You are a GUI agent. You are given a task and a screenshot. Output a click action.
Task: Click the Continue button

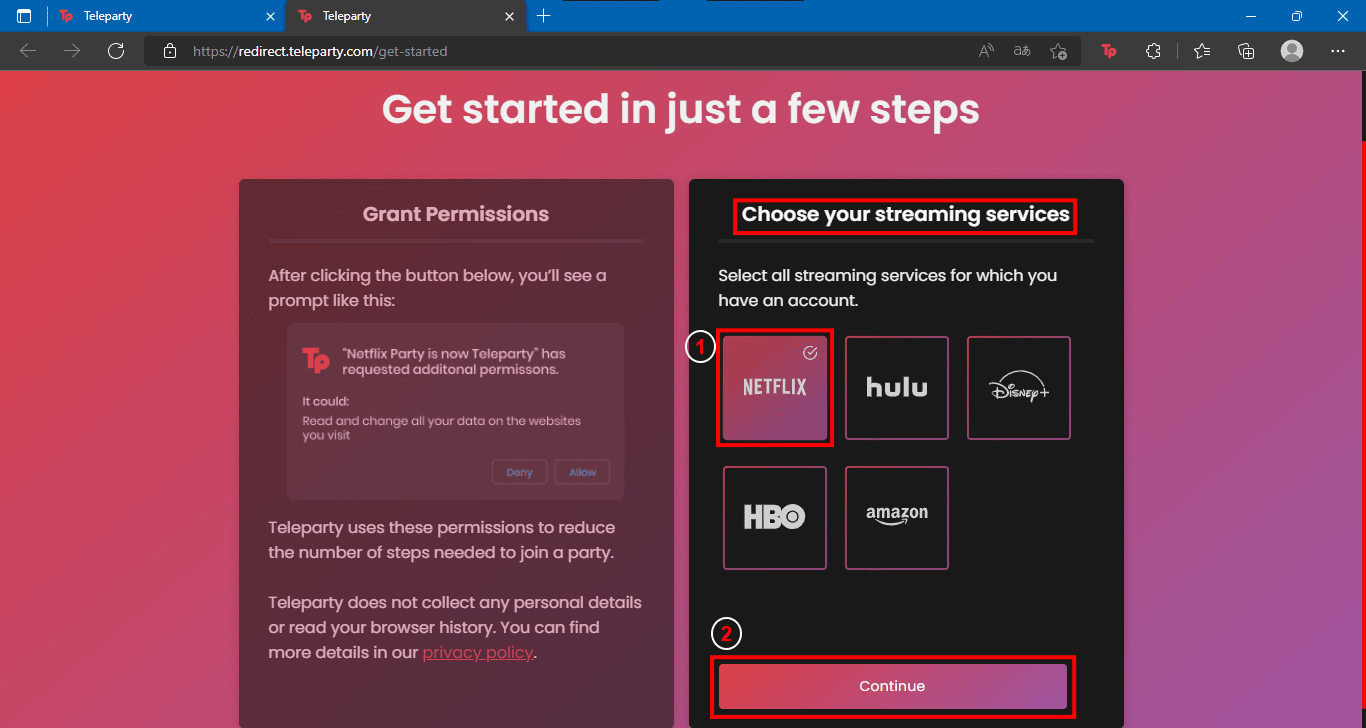point(892,686)
